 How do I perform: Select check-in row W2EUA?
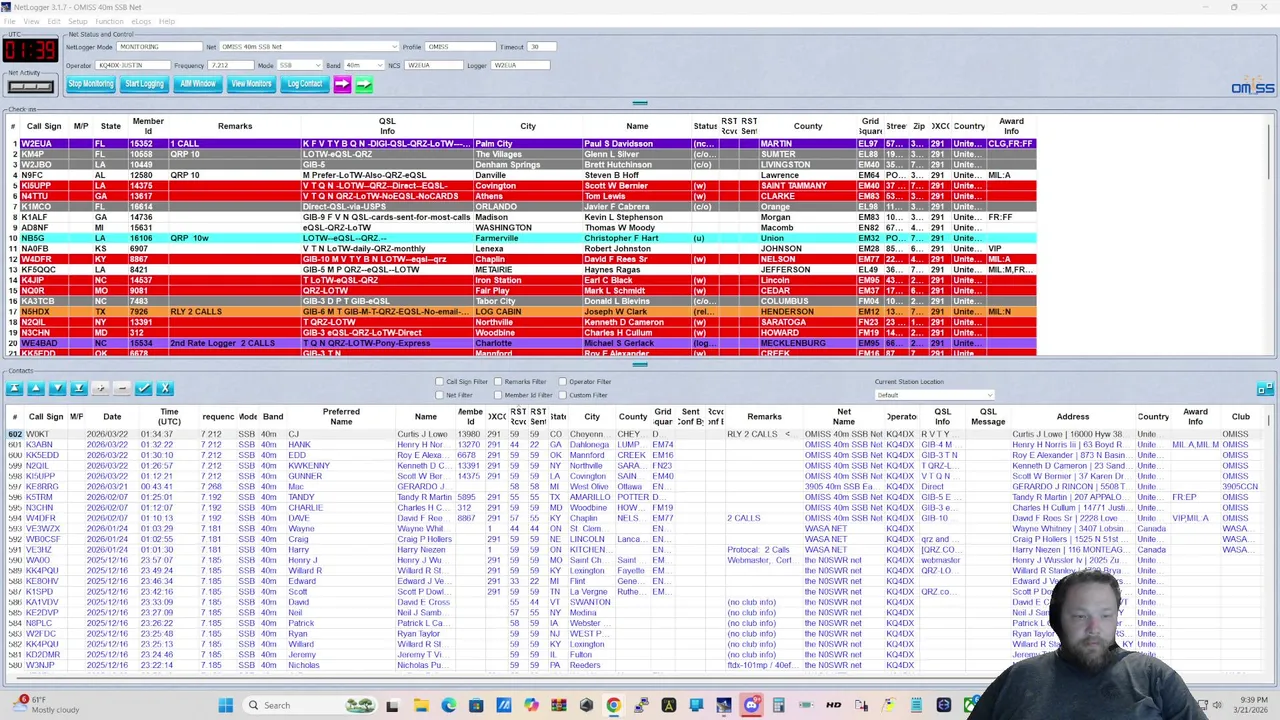(520, 144)
